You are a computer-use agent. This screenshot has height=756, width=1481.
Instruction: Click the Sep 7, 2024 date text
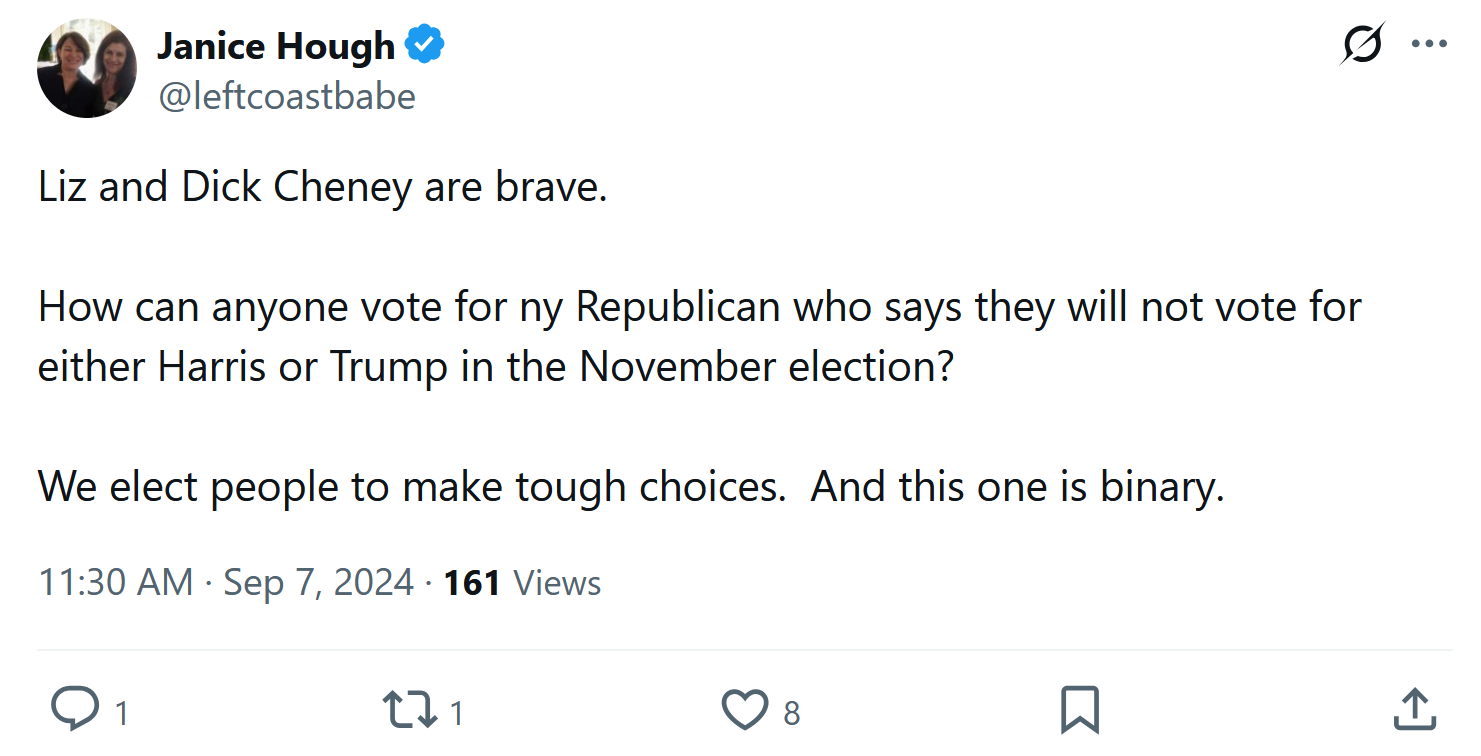[318, 582]
